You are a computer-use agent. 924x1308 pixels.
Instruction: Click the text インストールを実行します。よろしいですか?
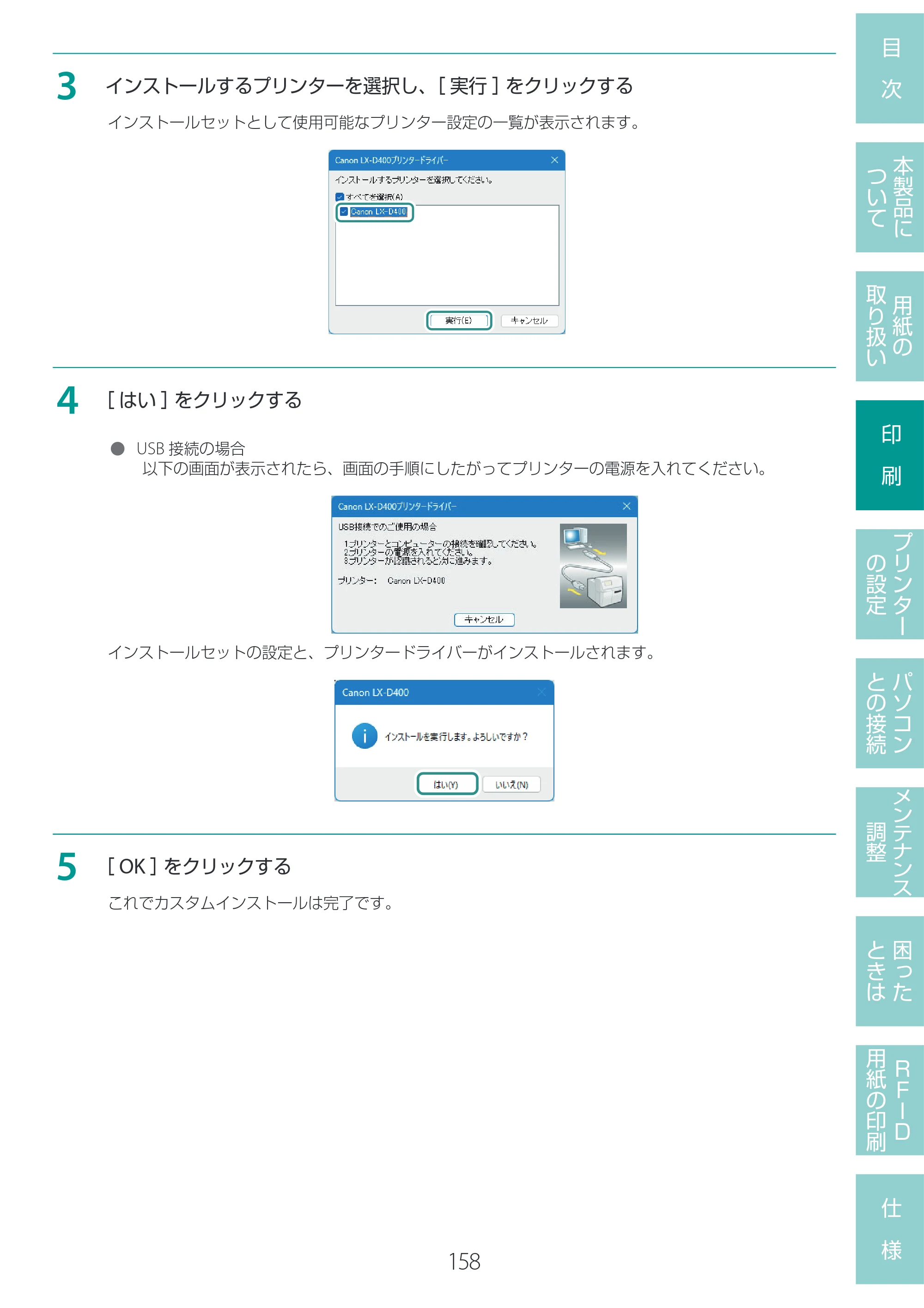click(456, 737)
